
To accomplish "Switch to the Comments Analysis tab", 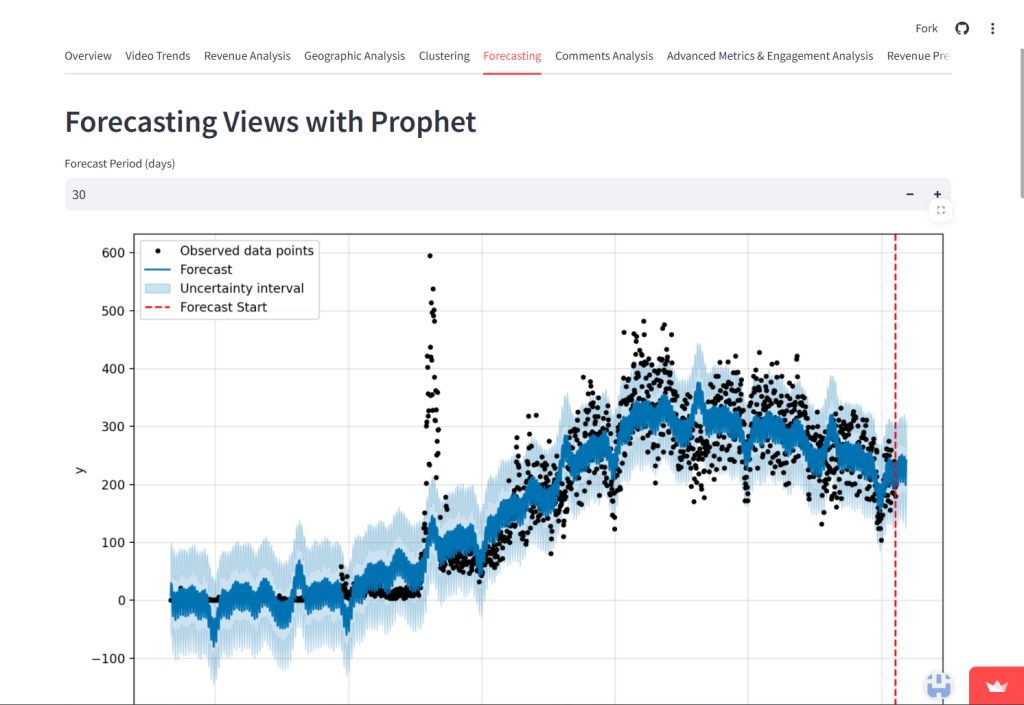I will (604, 56).
